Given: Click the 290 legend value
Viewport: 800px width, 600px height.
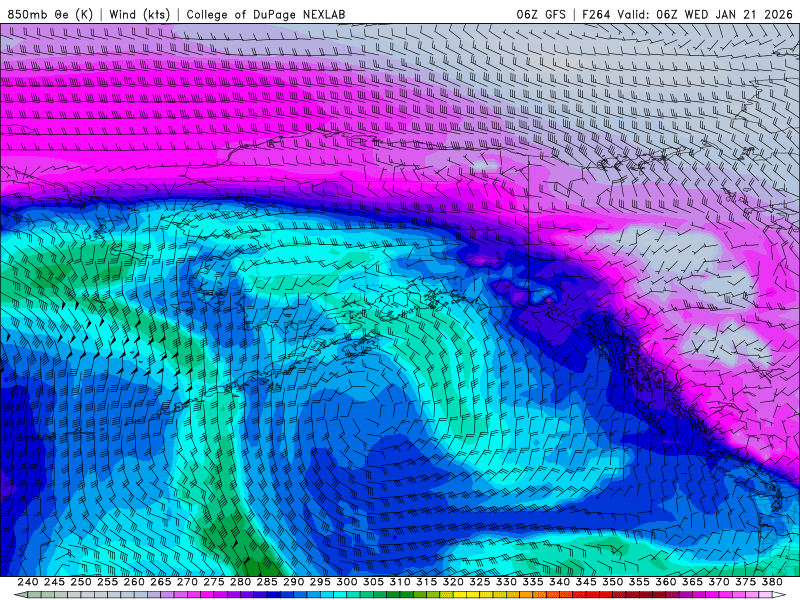Looking at the screenshot, I should [293, 582].
